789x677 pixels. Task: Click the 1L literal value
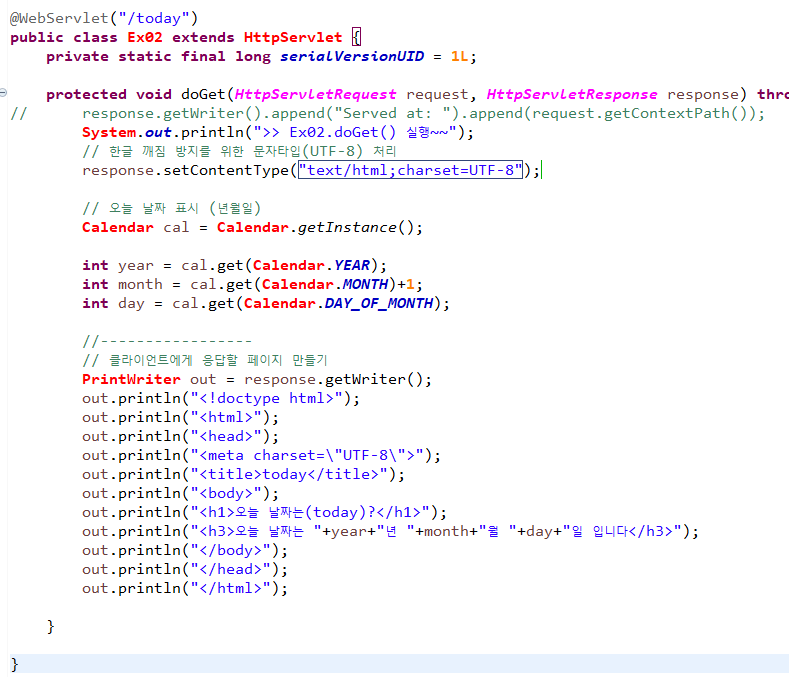(x=459, y=56)
